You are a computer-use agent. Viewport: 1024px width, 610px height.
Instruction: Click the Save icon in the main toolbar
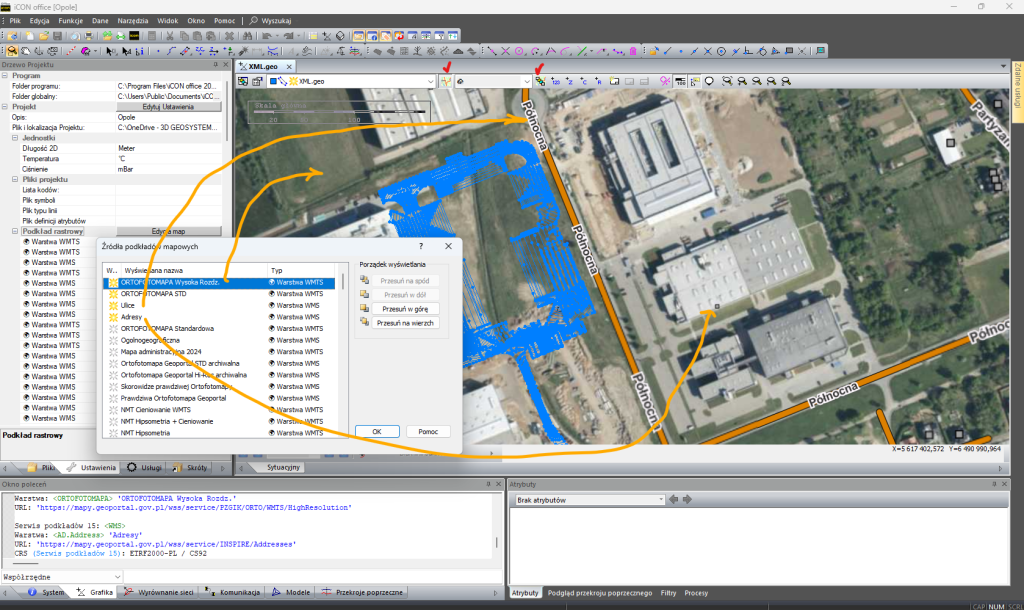point(59,36)
